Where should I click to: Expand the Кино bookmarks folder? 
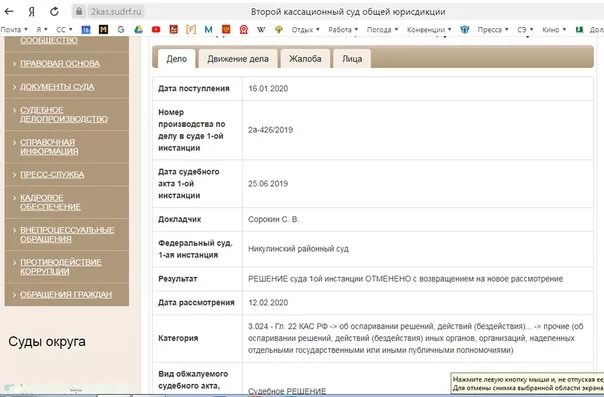[554, 29]
